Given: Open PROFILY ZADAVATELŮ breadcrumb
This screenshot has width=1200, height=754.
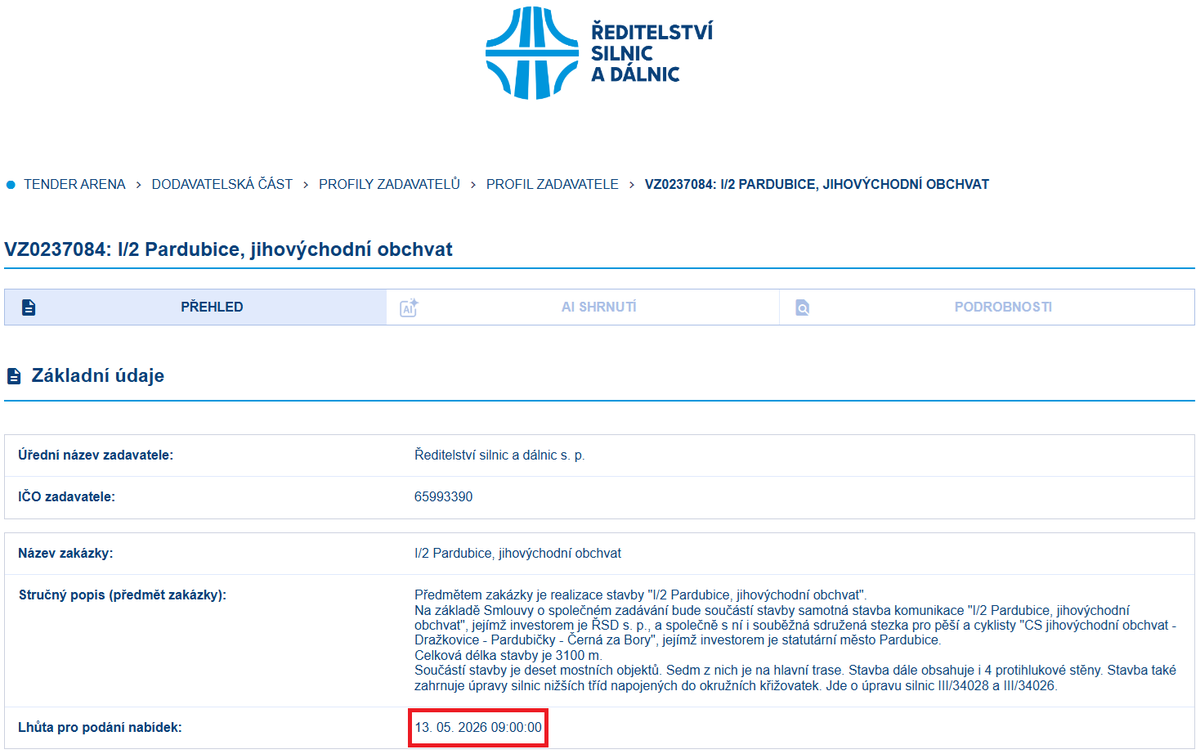Looking at the screenshot, I should coord(389,184).
